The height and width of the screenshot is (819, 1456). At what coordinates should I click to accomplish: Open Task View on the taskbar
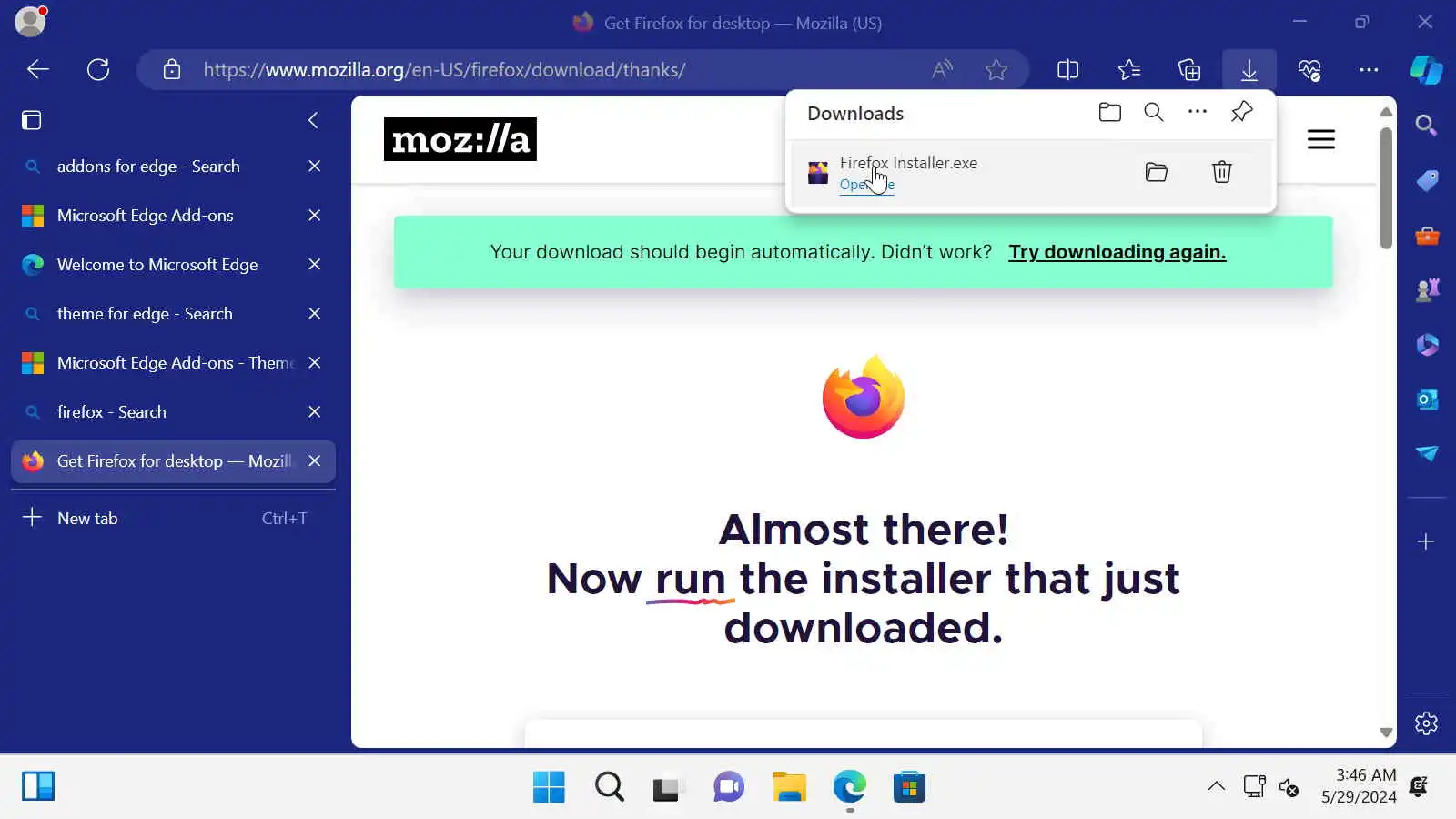tap(666, 787)
